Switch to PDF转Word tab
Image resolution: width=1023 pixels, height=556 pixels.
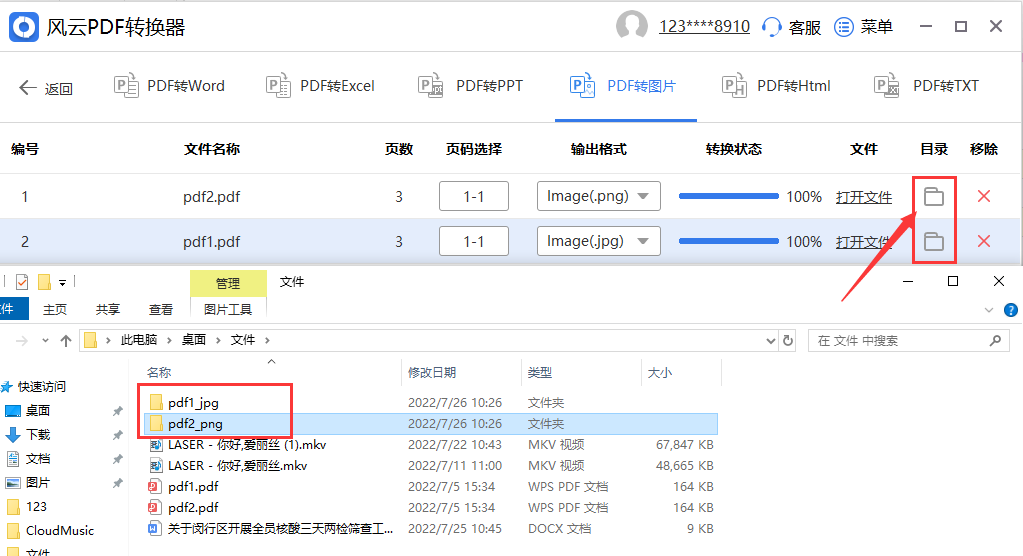[169, 85]
